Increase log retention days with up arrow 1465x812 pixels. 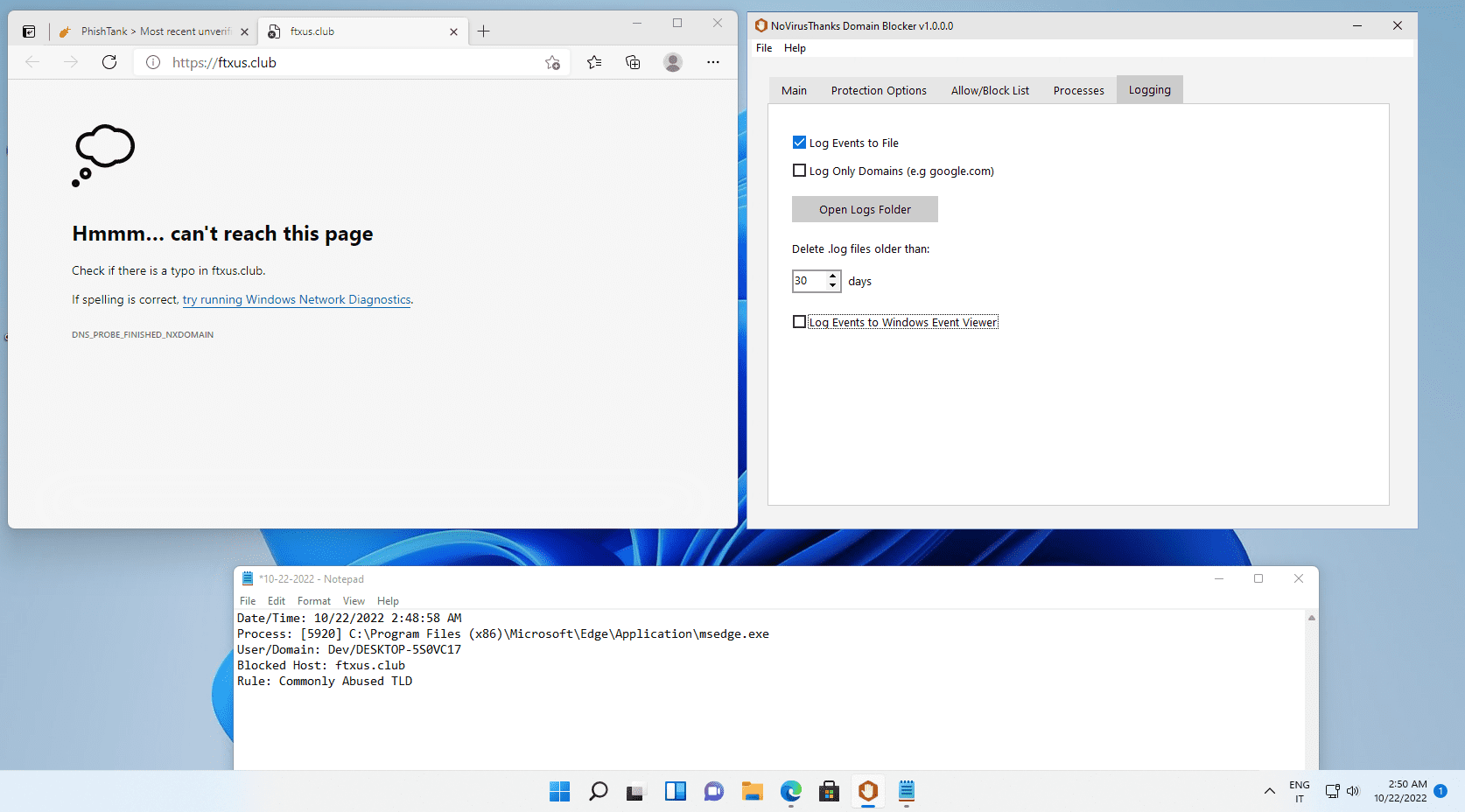point(832,276)
